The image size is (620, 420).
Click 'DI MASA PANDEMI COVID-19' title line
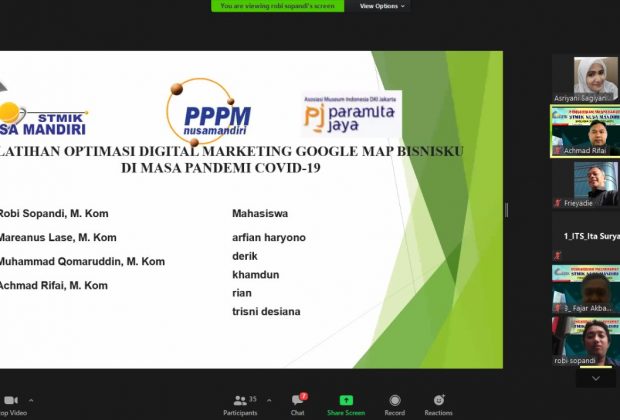pyautogui.click(x=221, y=168)
